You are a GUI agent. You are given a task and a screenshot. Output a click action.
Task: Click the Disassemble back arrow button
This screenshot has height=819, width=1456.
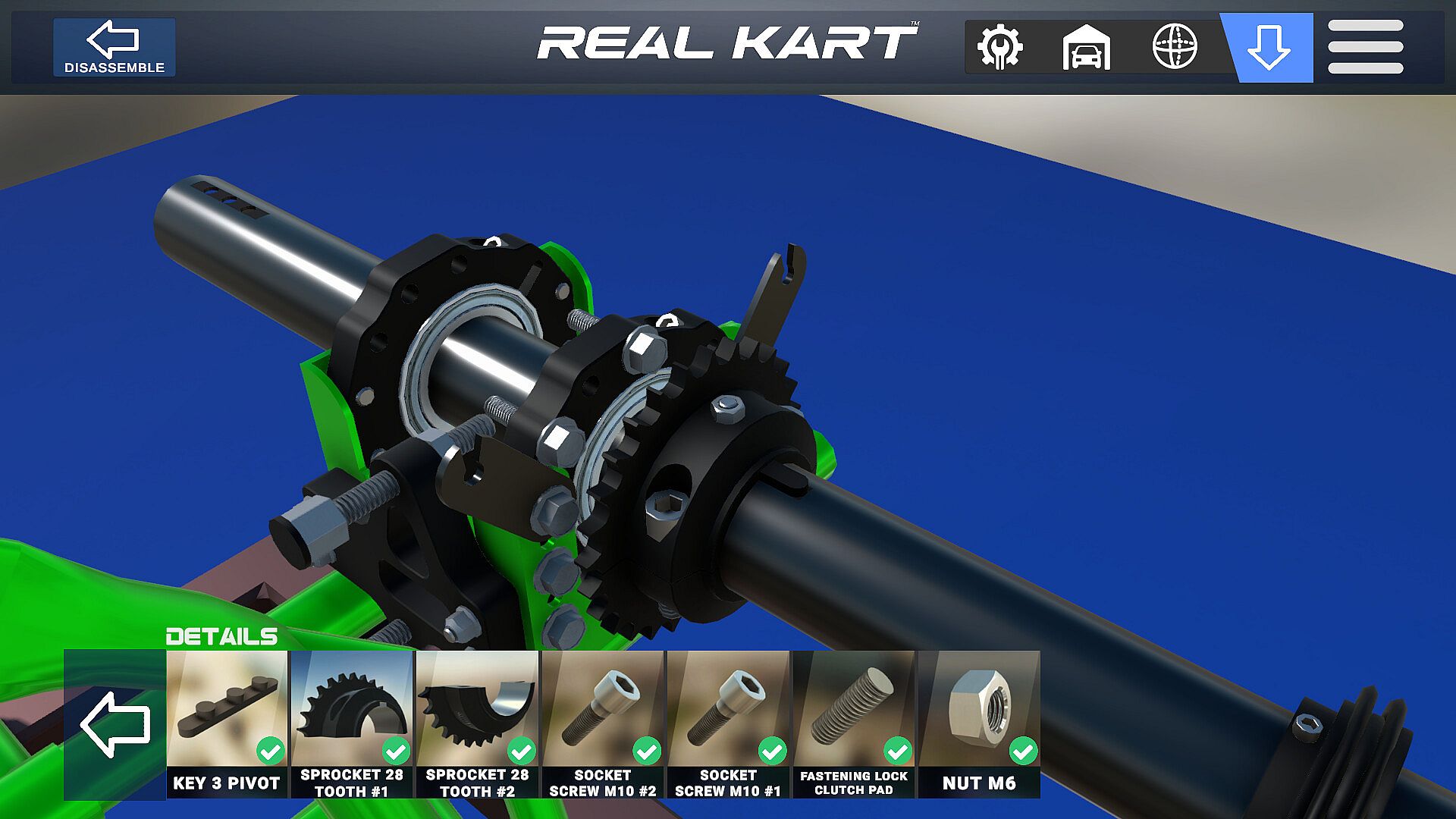(114, 47)
